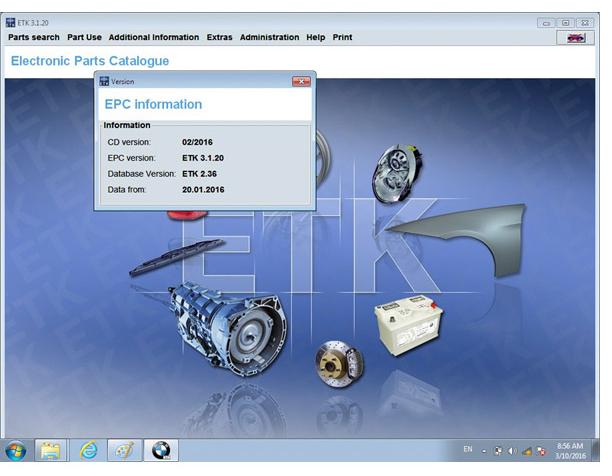Click the Version dialog title icon
Viewport: 612px width, 476px height.
click(104, 82)
